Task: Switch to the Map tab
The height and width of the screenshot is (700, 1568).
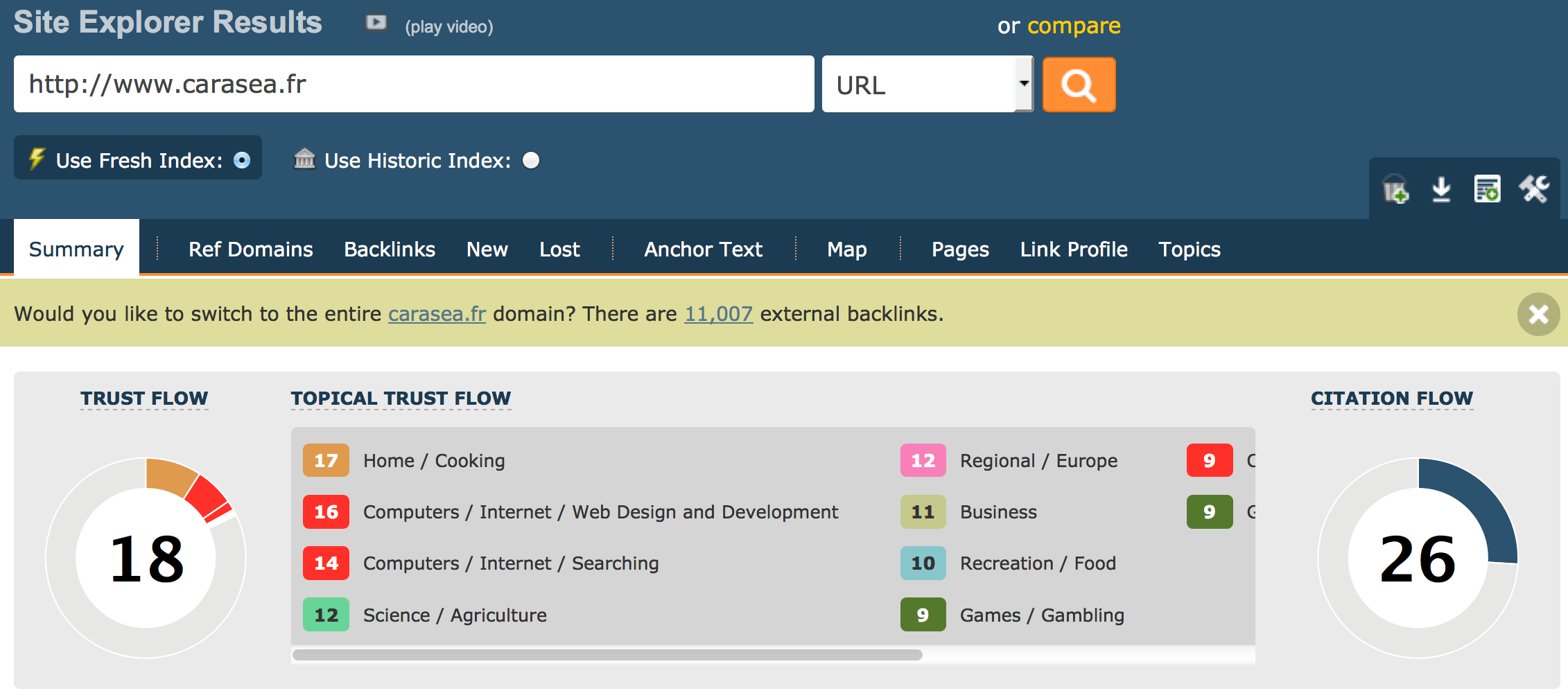Action: click(847, 249)
